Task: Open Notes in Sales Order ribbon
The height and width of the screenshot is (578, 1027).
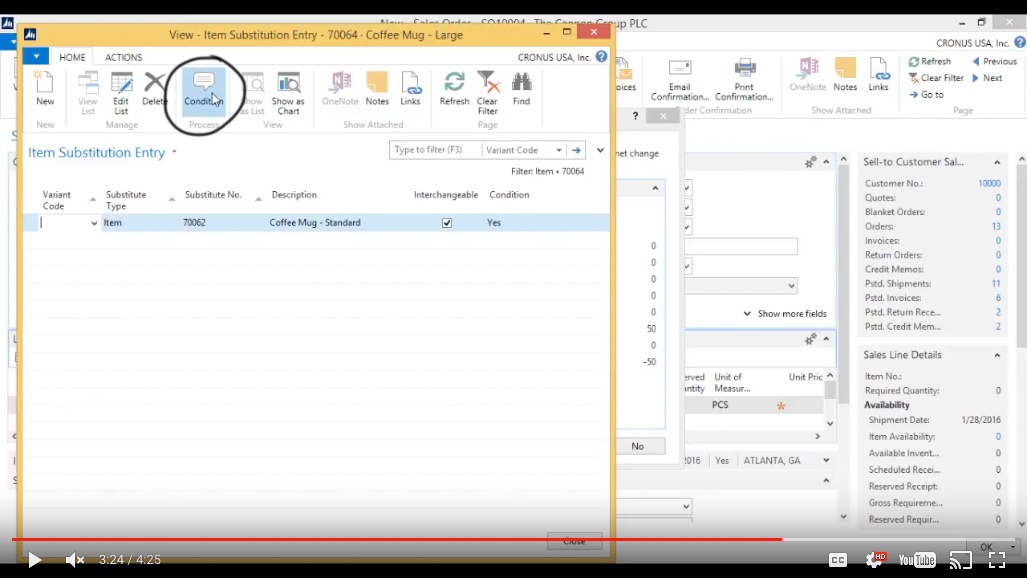Action: click(845, 75)
